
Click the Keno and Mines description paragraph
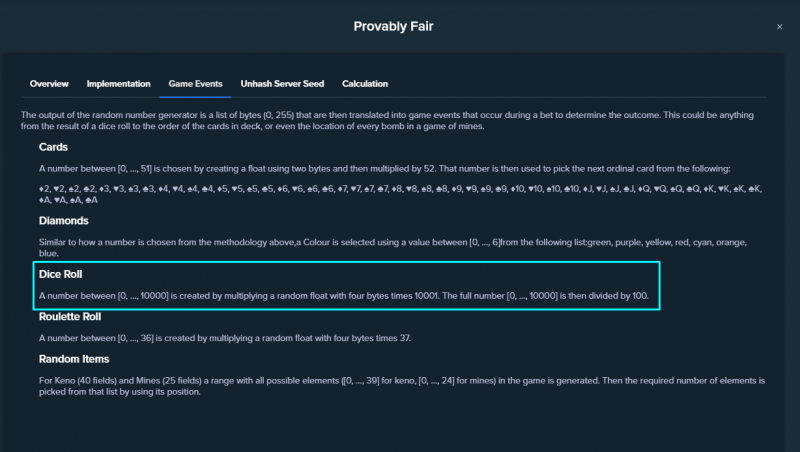pyautogui.click(x=402, y=386)
